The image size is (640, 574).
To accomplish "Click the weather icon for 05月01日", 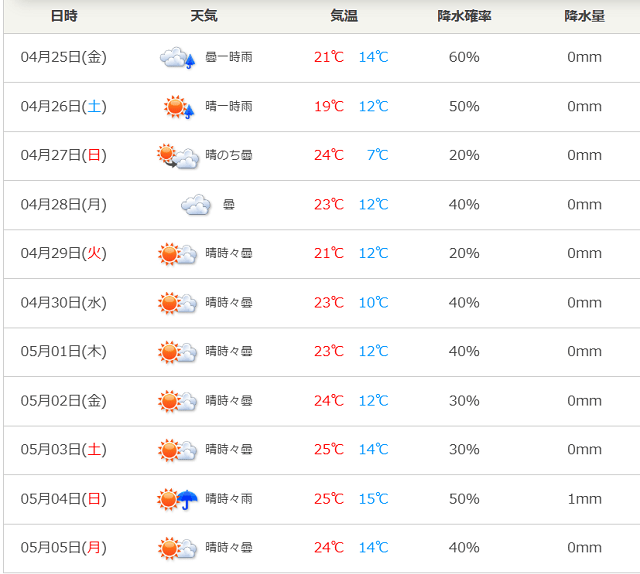I will (x=178, y=352).
